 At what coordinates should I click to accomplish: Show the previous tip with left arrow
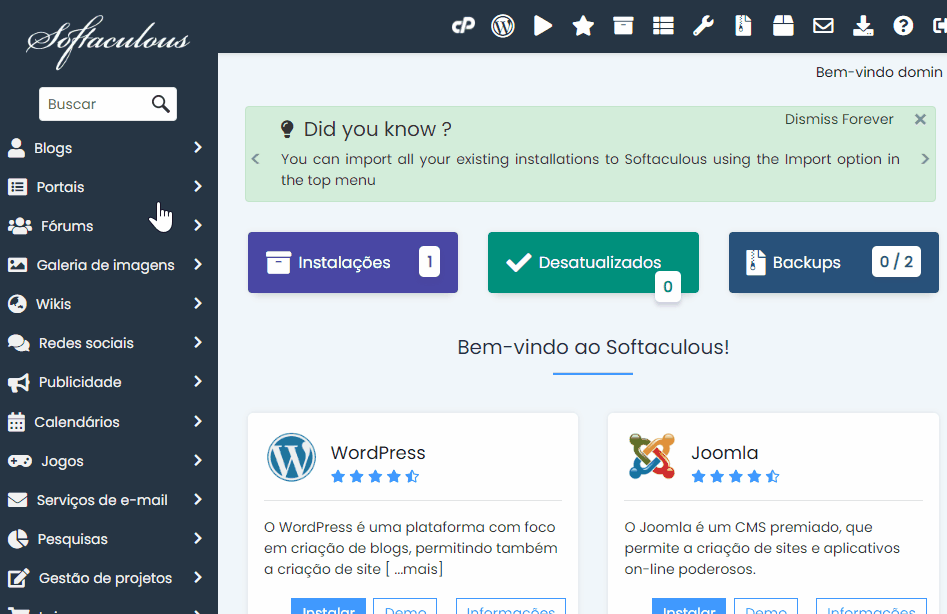coord(255,159)
